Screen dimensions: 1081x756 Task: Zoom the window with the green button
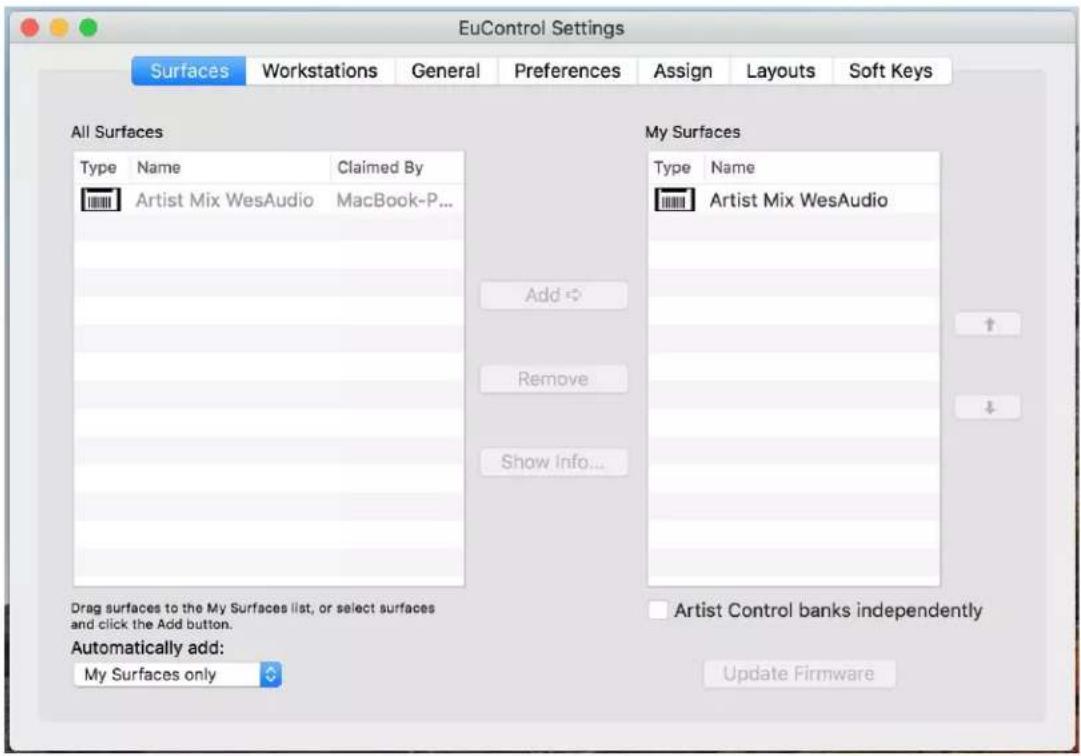click(x=88, y=28)
